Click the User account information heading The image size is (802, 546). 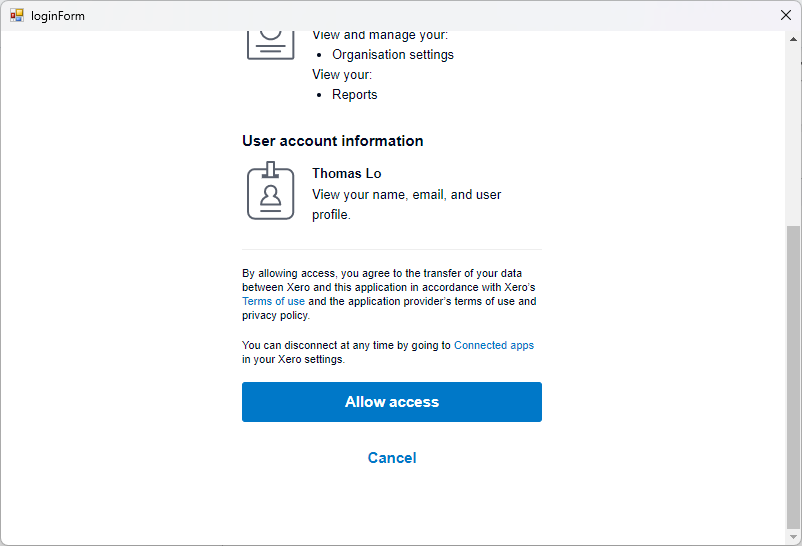332,141
